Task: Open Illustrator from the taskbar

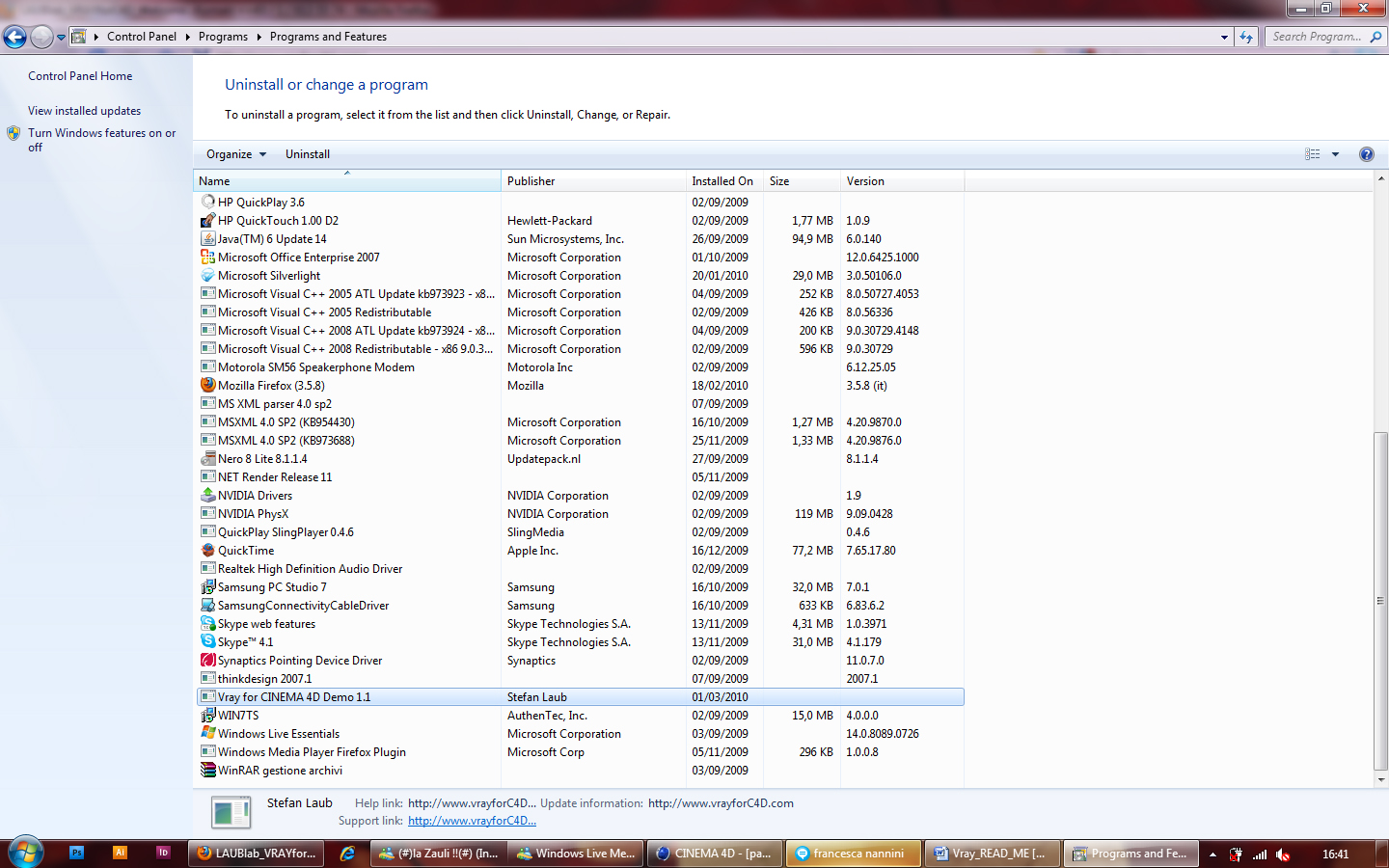Action: click(120, 853)
